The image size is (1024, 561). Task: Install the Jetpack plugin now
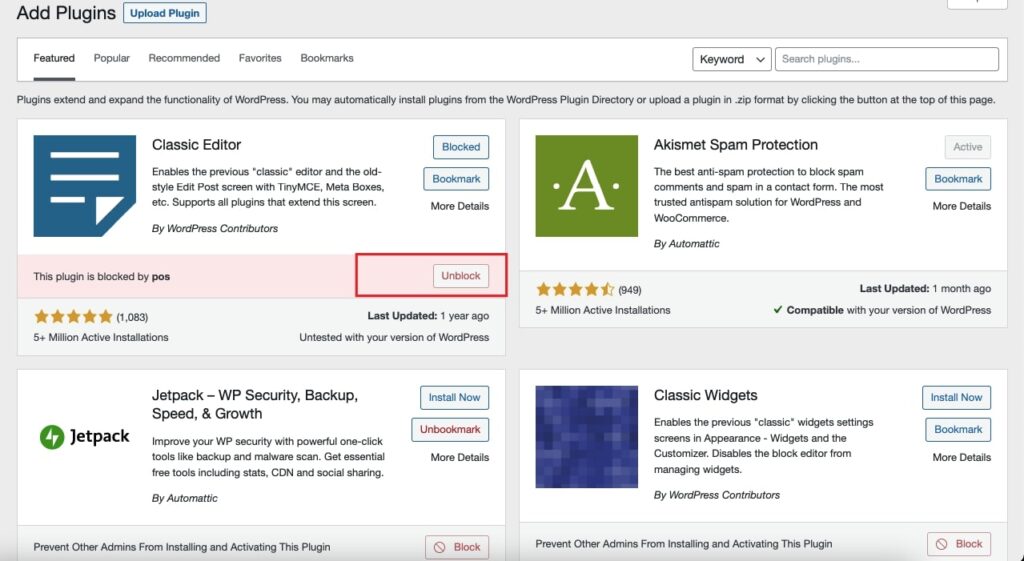tap(454, 398)
